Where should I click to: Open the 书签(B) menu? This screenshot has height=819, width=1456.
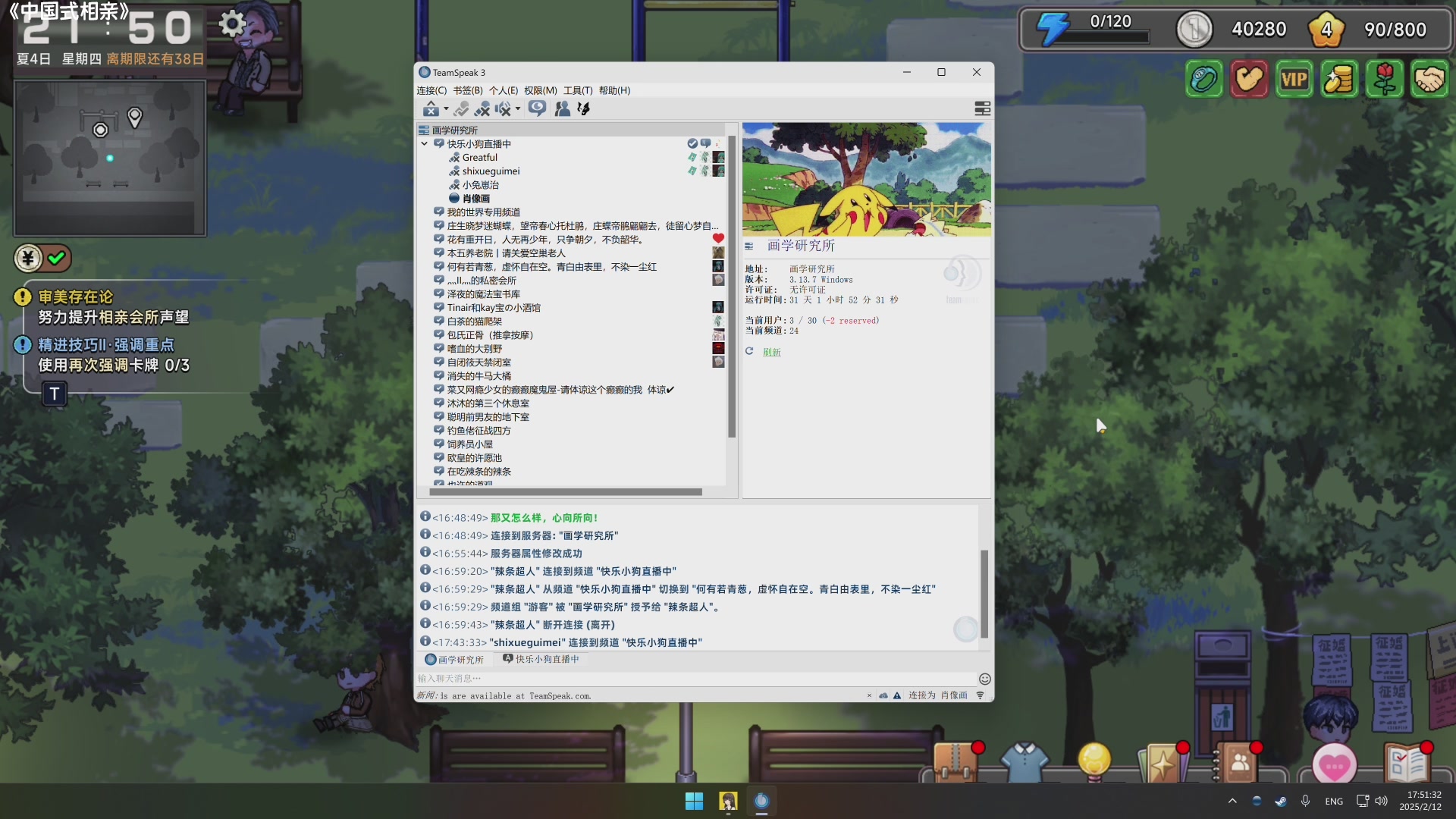tap(468, 90)
